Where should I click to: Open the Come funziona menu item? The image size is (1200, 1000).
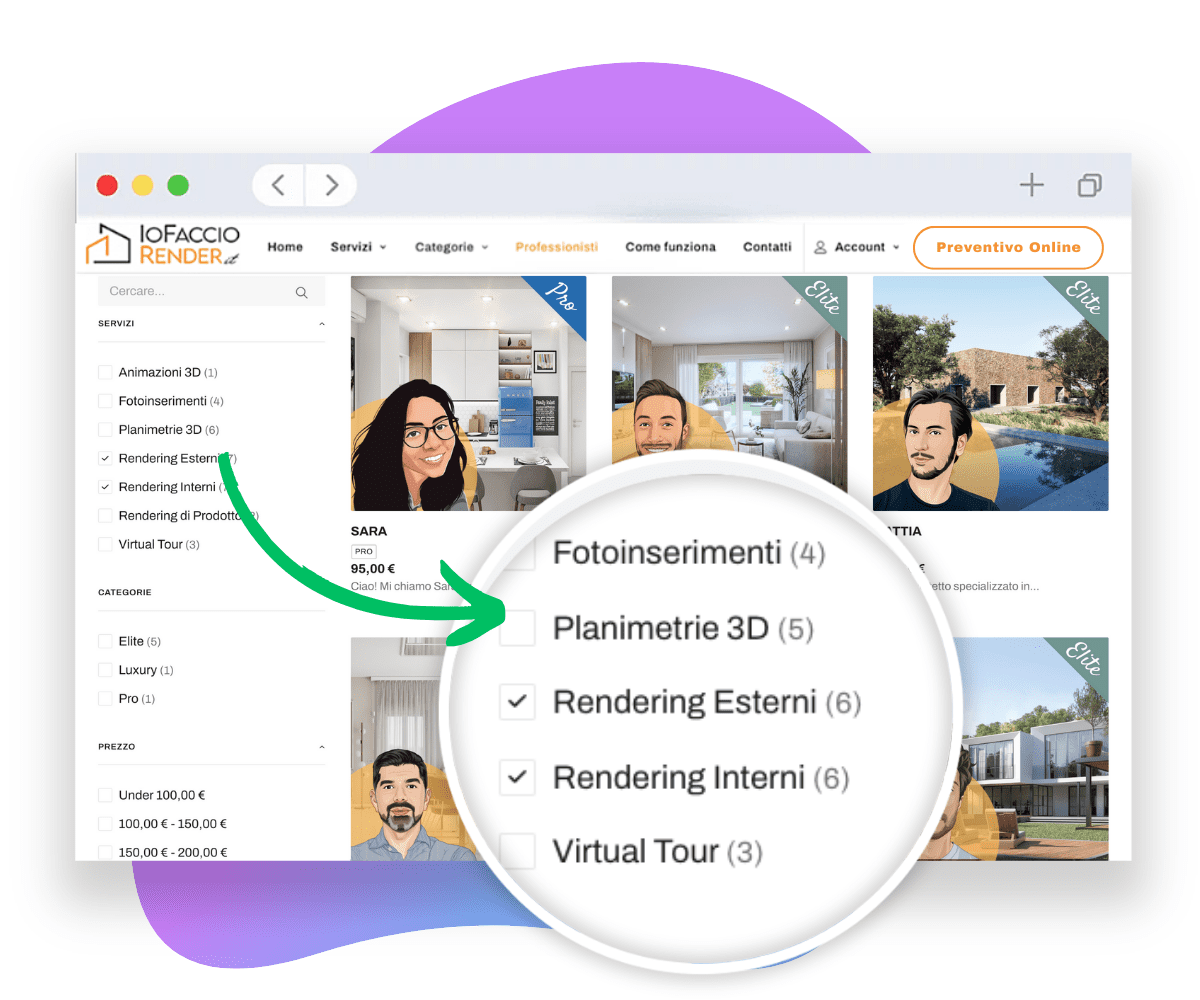coord(670,247)
